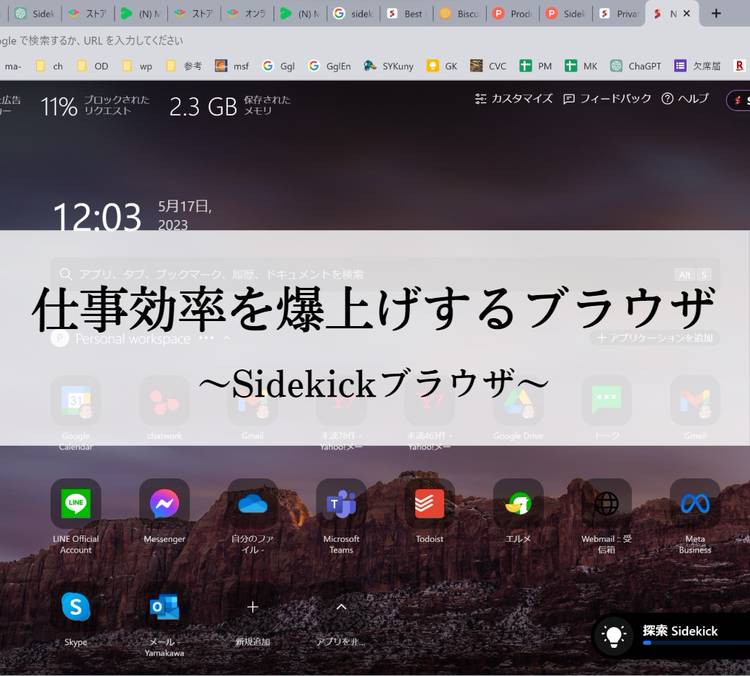Click the 2.3 GB 保存されたメモリ stat
The height and width of the screenshot is (676, 750).
[230, 106]
